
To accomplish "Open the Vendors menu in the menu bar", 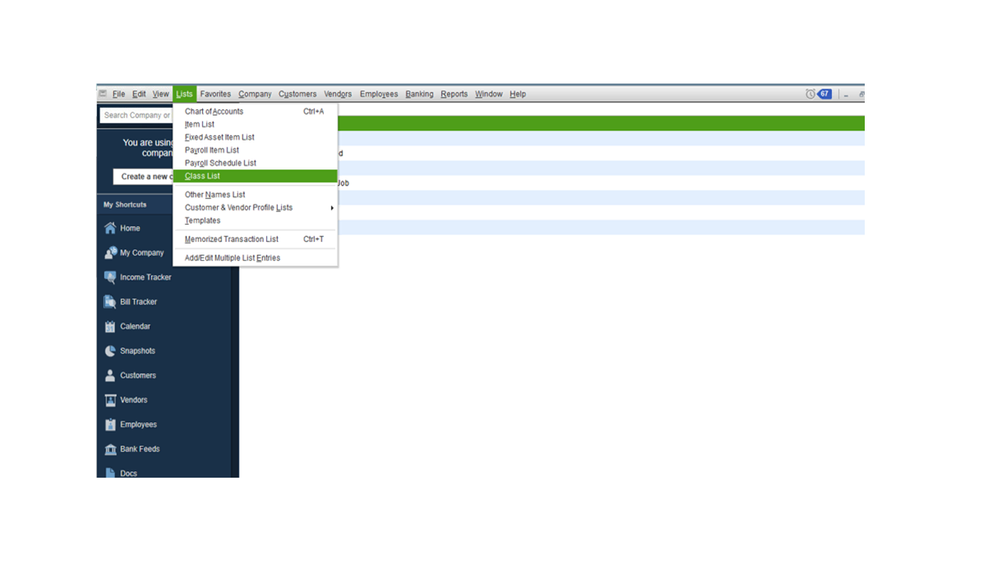I will click(338, 94).
